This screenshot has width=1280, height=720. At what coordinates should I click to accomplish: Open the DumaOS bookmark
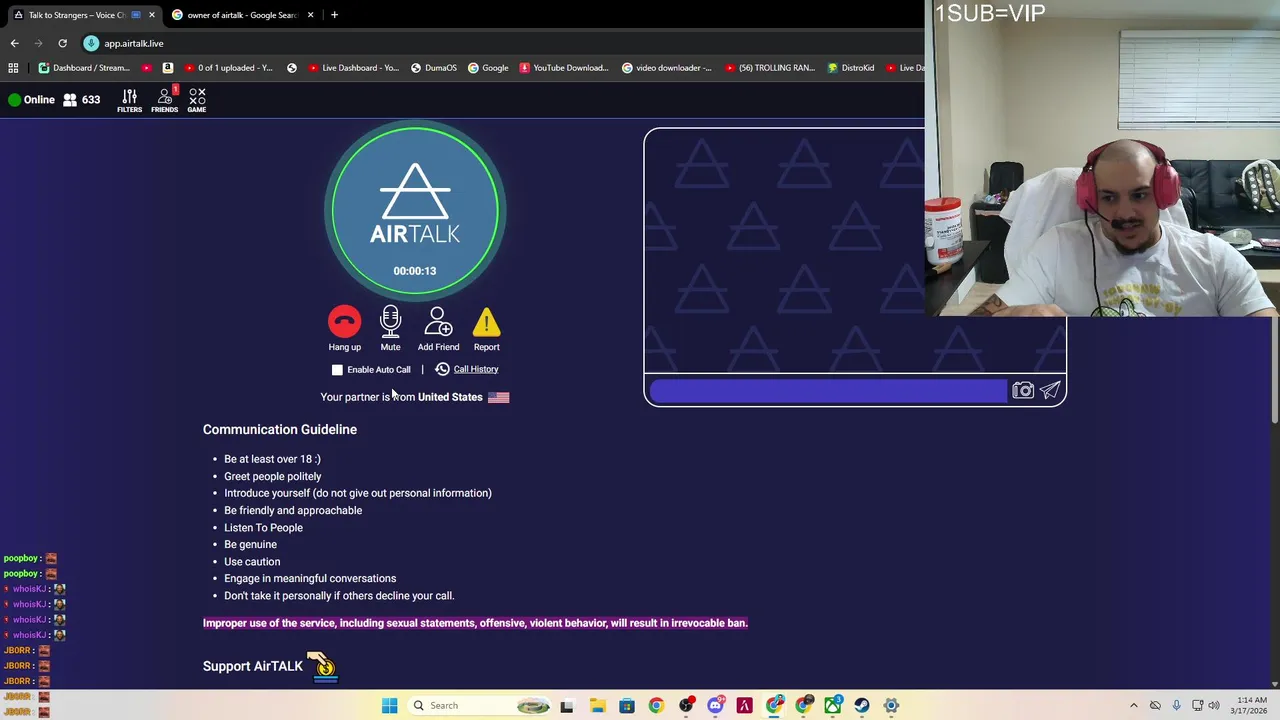tap(433, 68)
